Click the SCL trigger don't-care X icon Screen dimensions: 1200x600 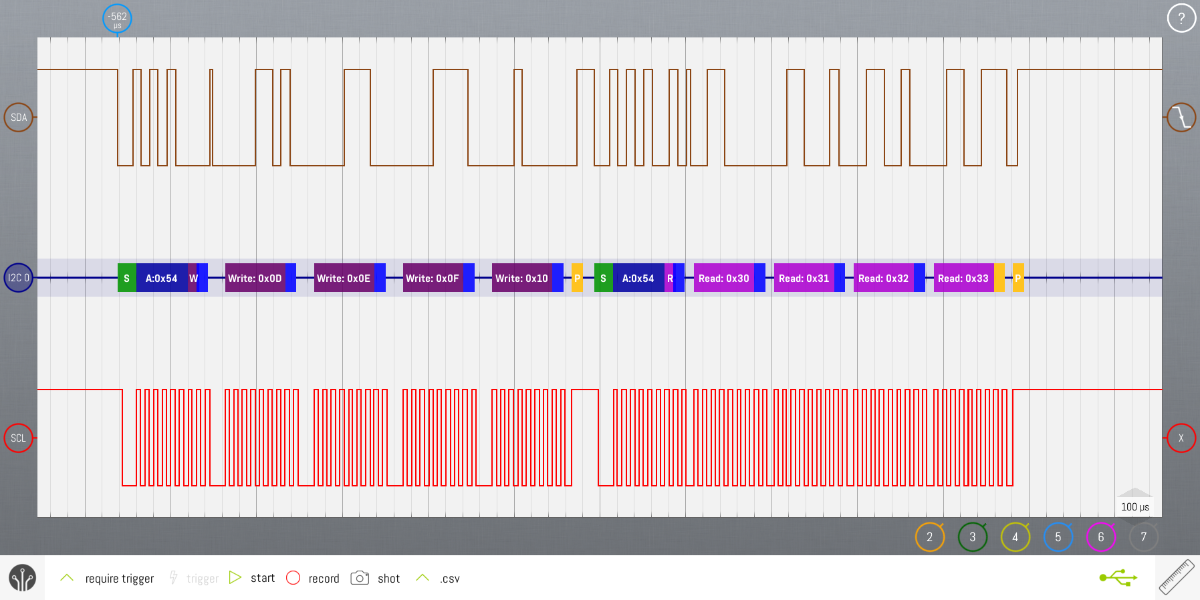(1181, 438)
